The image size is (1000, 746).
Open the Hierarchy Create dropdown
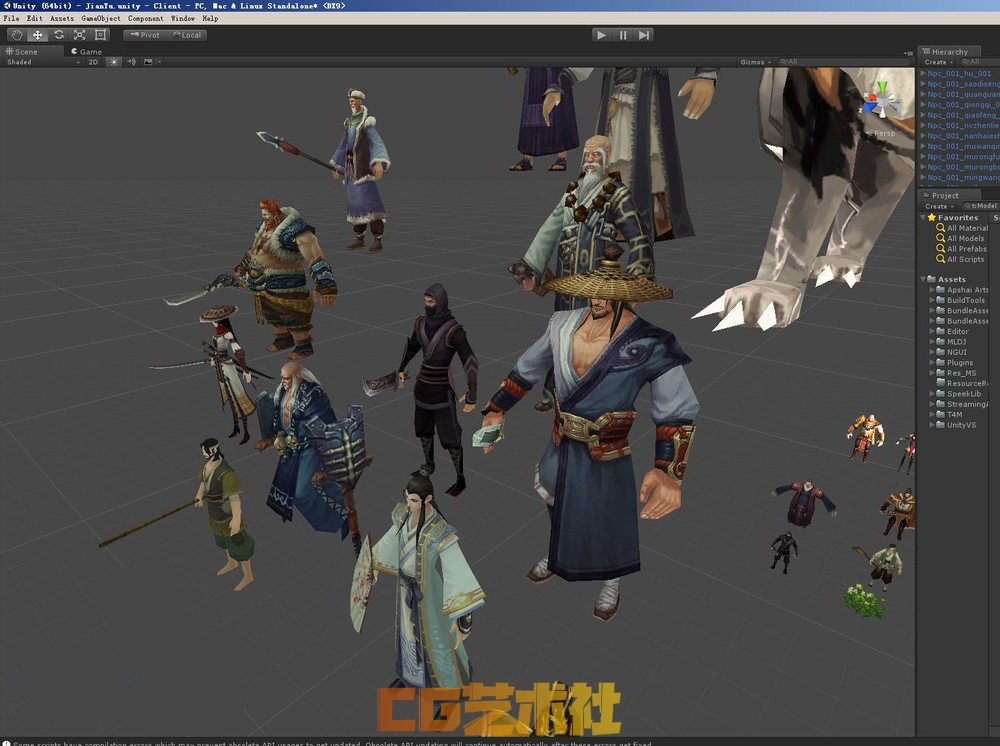(x=938, y=62)
